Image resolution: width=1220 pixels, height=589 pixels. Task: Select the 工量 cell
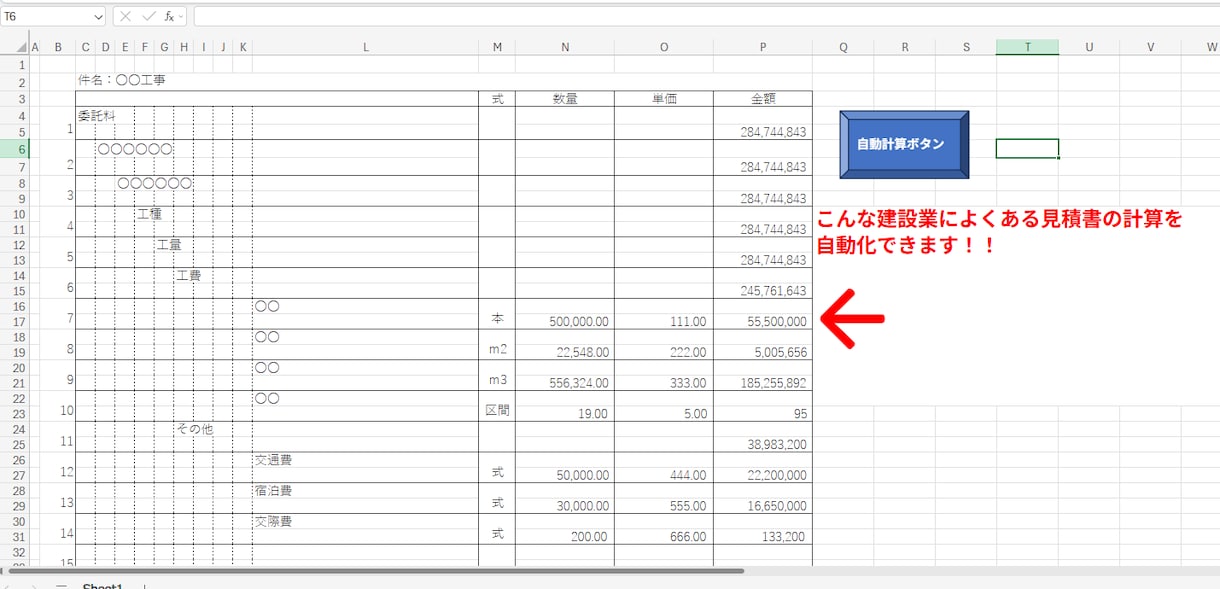[169, 244]
